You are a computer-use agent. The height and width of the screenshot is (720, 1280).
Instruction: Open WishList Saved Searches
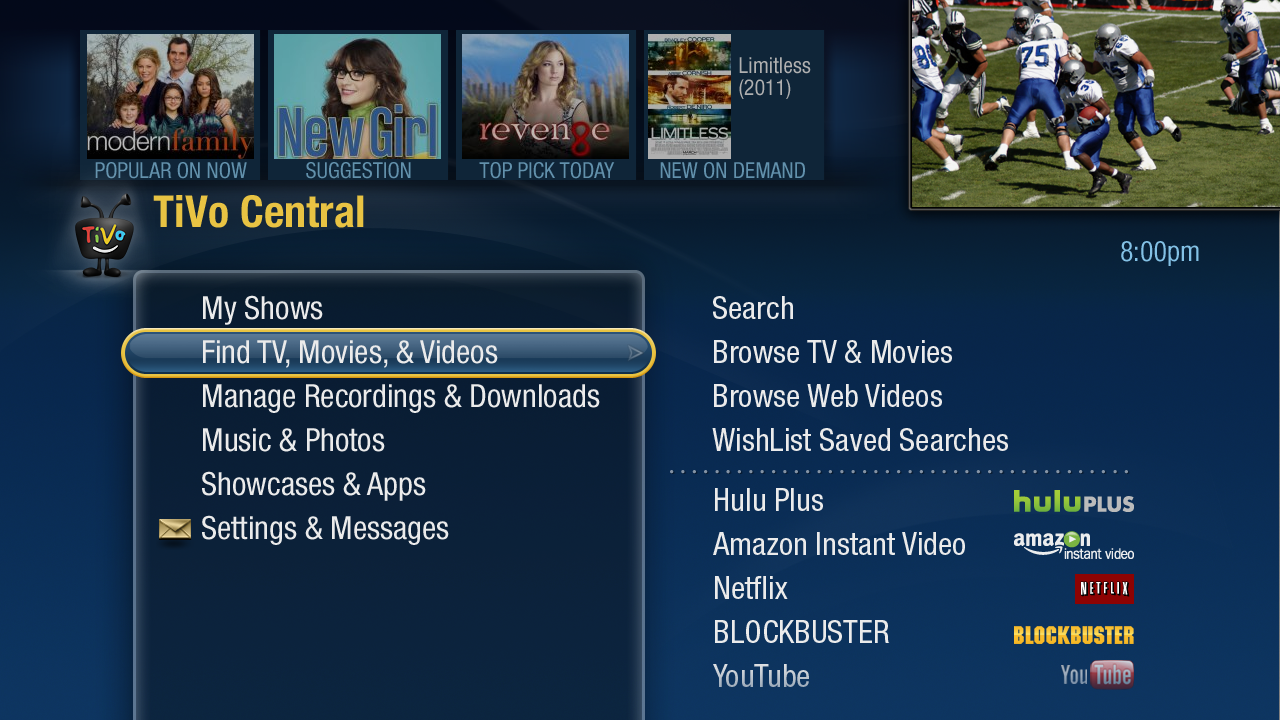pyautogui.click(x=860, y=440)
